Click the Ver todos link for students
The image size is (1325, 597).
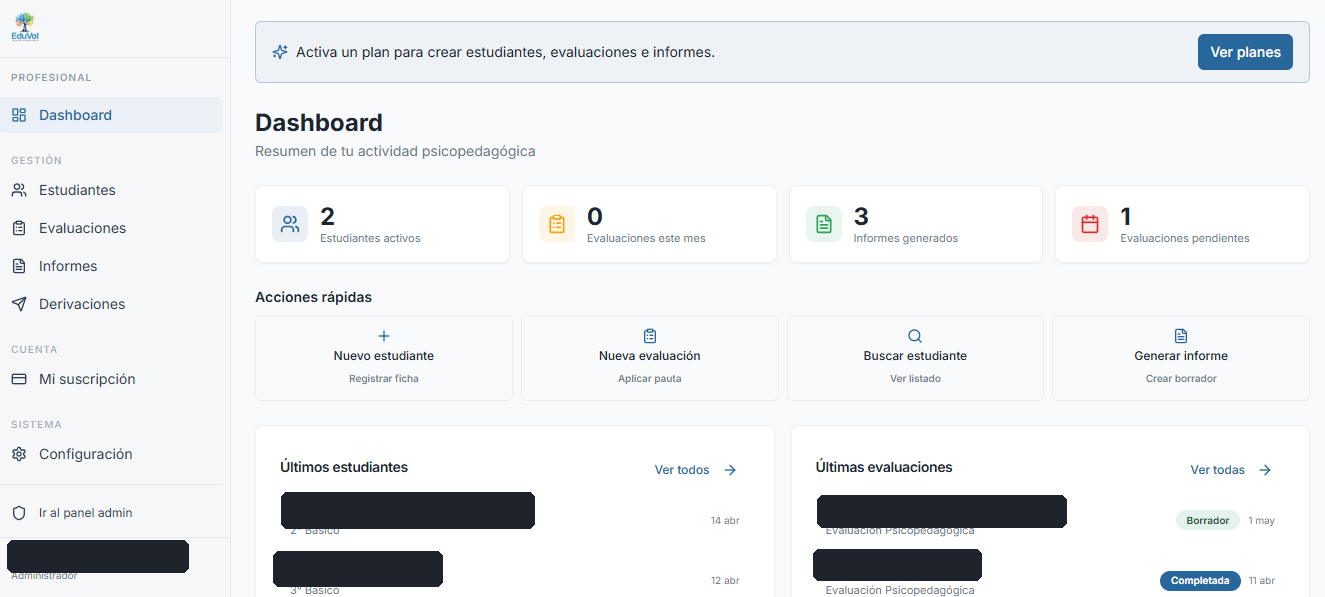coord(682,470)
